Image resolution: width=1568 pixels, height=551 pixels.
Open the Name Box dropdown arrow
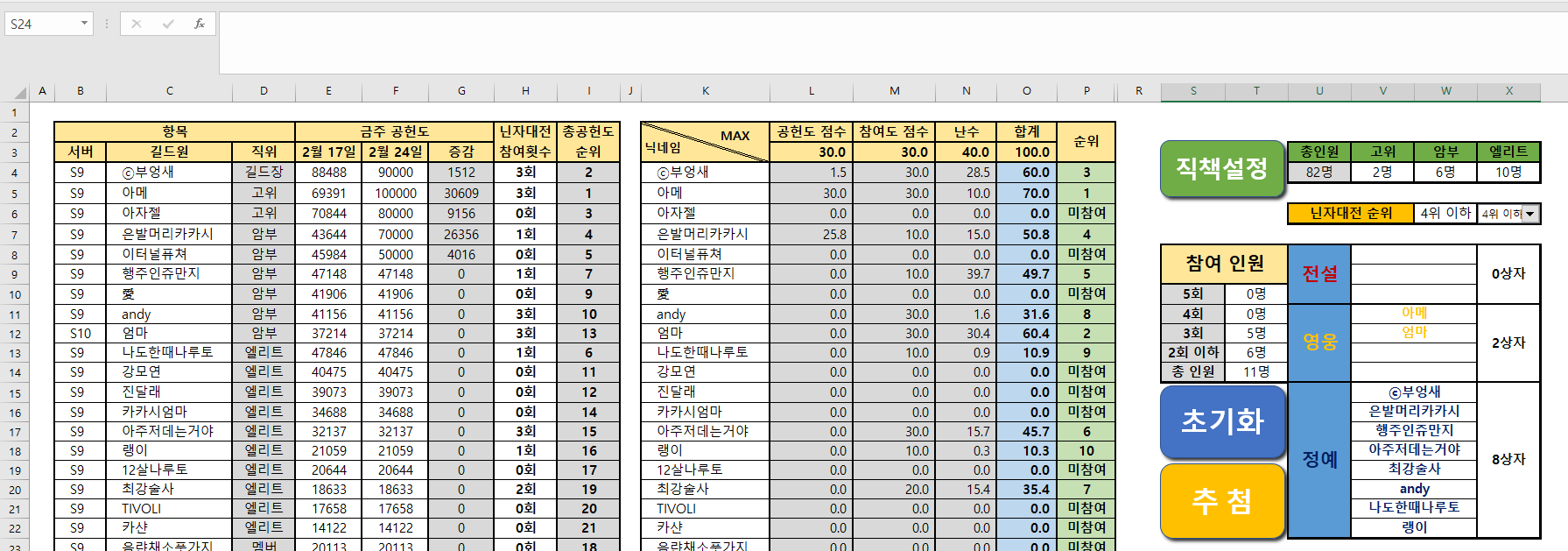coord(84,24)
